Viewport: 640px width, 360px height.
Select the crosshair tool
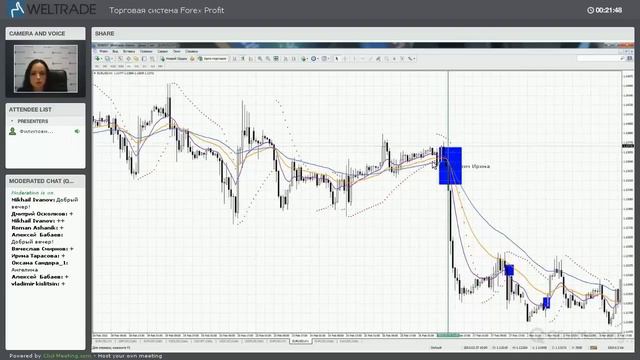(345, 59)
